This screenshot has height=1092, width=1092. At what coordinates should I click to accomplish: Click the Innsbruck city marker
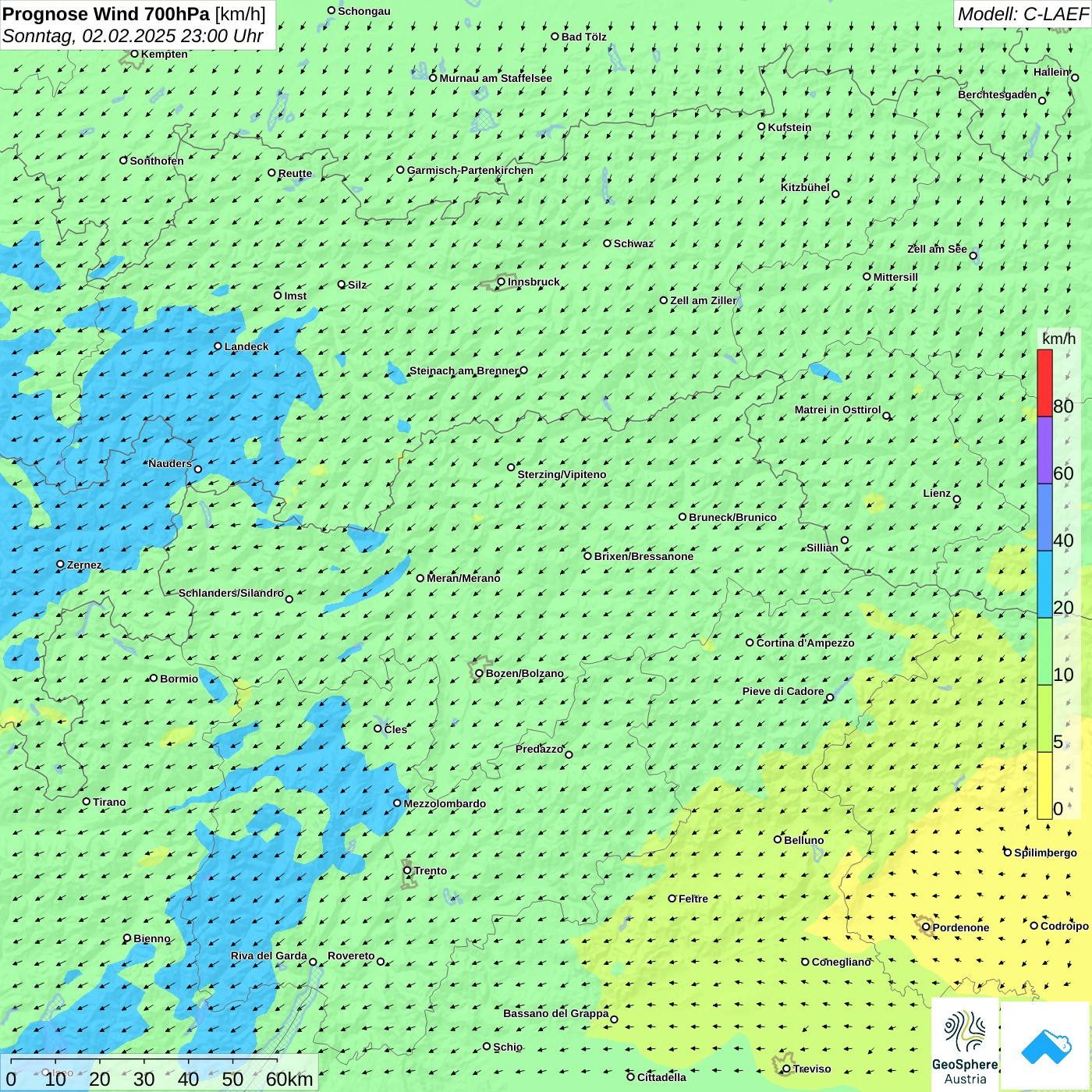click(502, 282)
